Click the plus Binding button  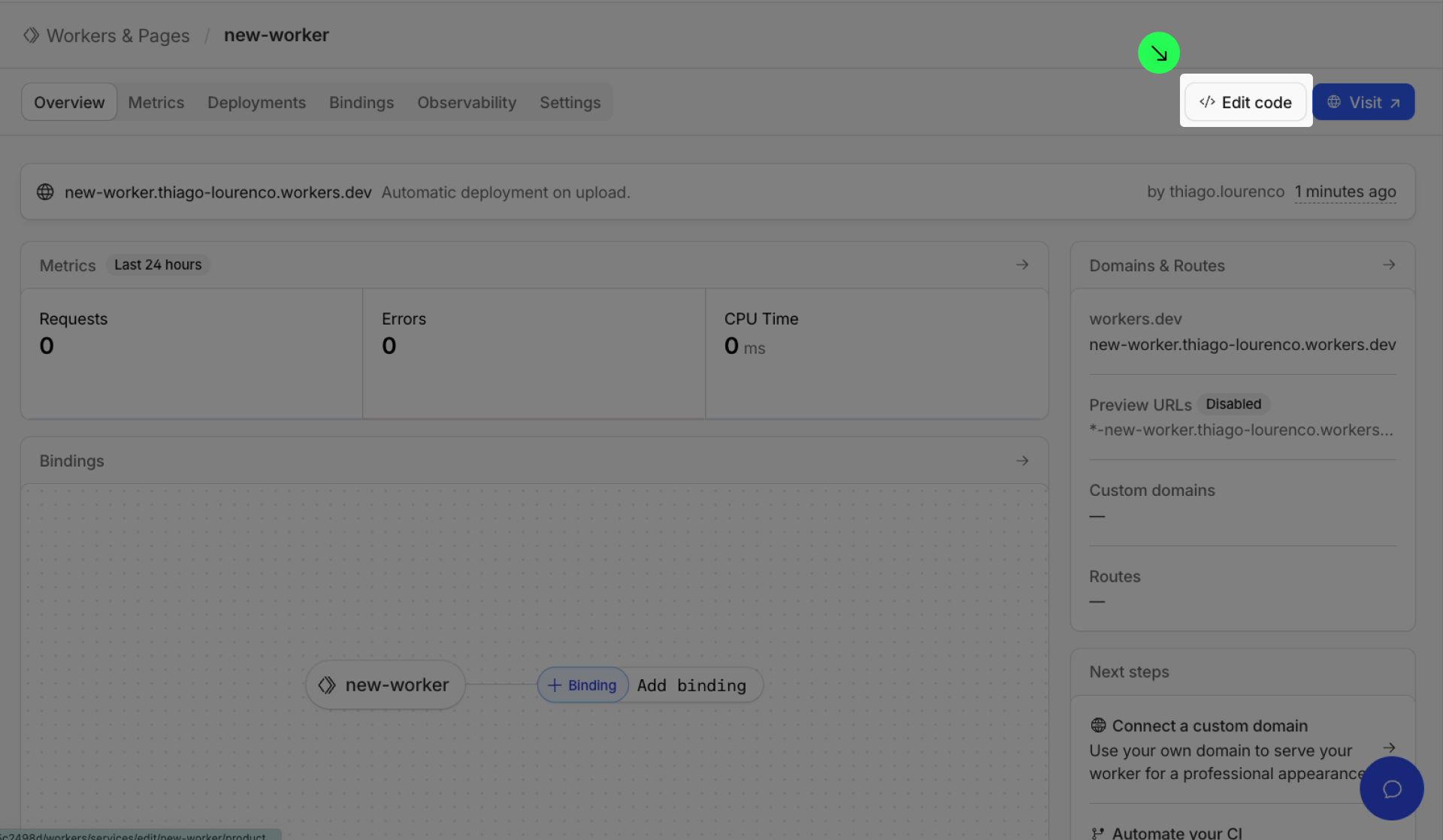tap(582, 685)
